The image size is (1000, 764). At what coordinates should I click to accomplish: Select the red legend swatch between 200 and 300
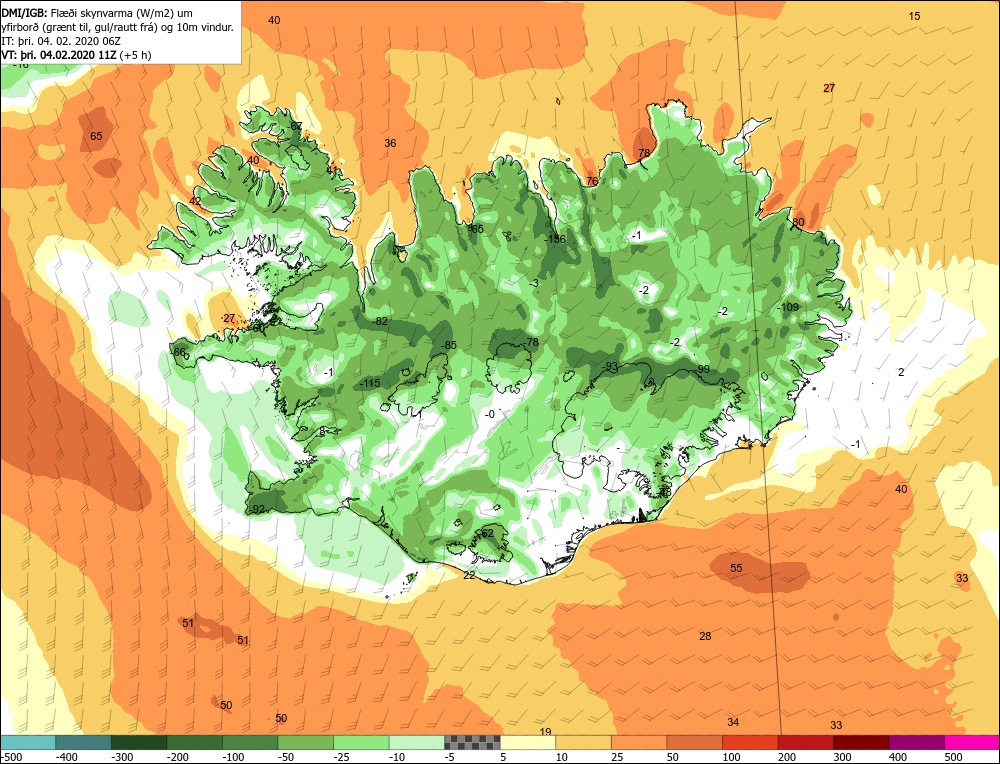click(x=805, y=742)
